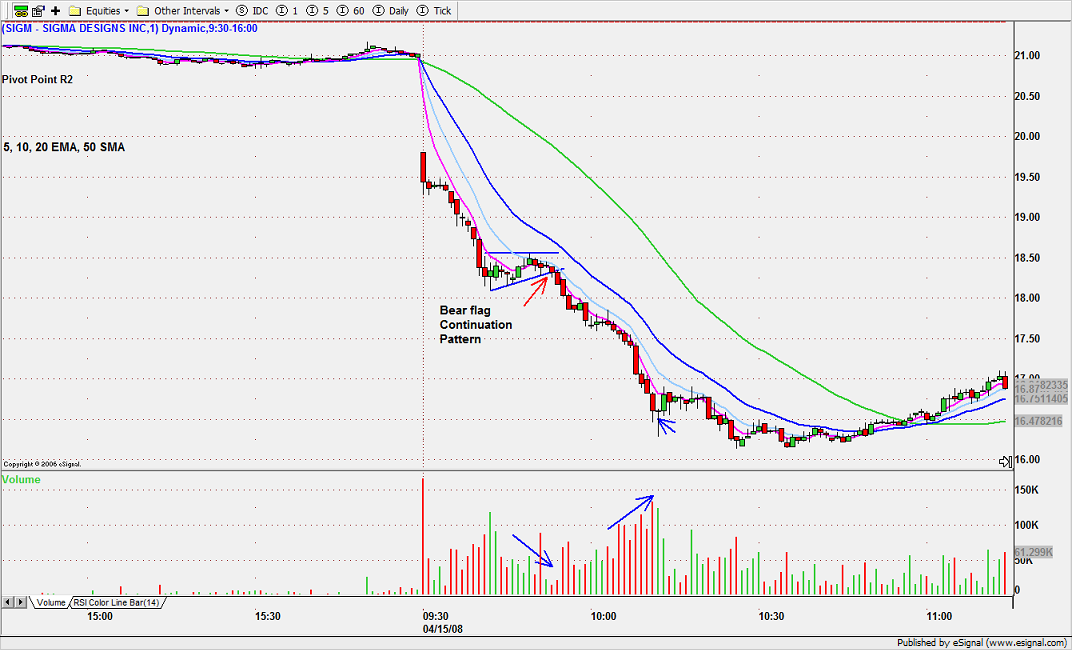Click the black plus icon in toolbar
The image size is (1072, 650).
(x=55, y=11)
